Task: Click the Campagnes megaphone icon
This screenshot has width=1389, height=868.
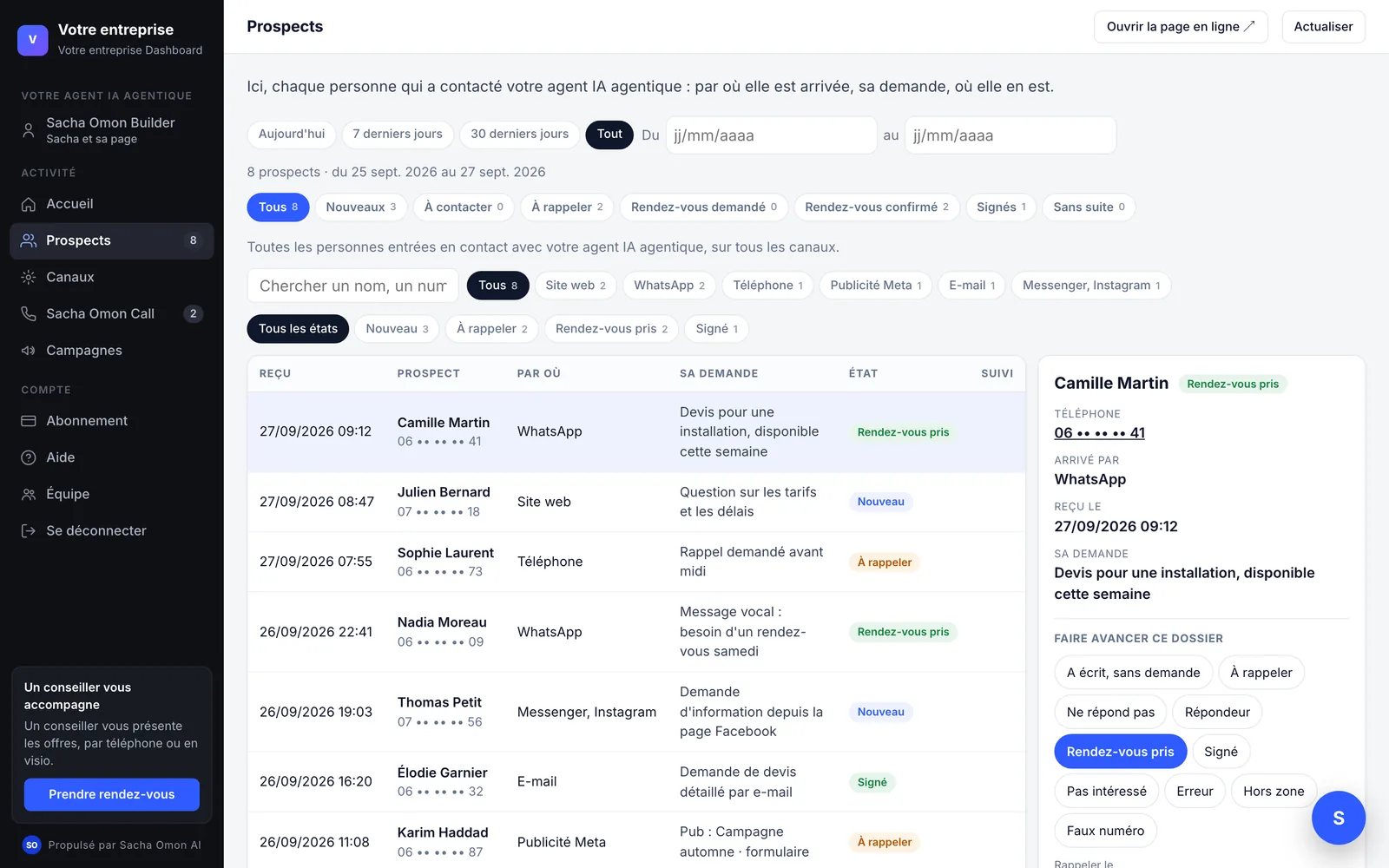Action: 29,351
